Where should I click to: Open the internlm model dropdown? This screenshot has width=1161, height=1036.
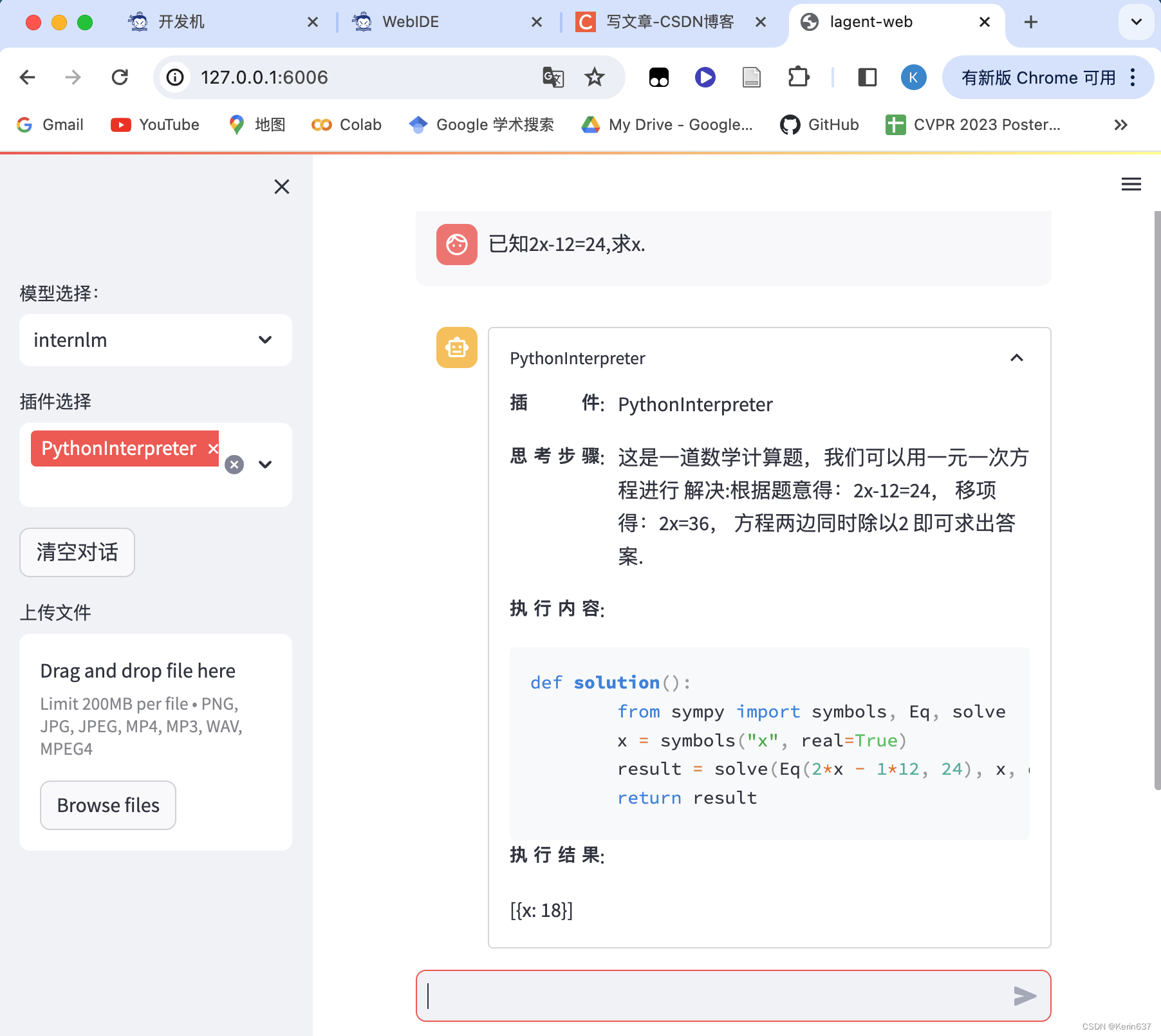156,340
